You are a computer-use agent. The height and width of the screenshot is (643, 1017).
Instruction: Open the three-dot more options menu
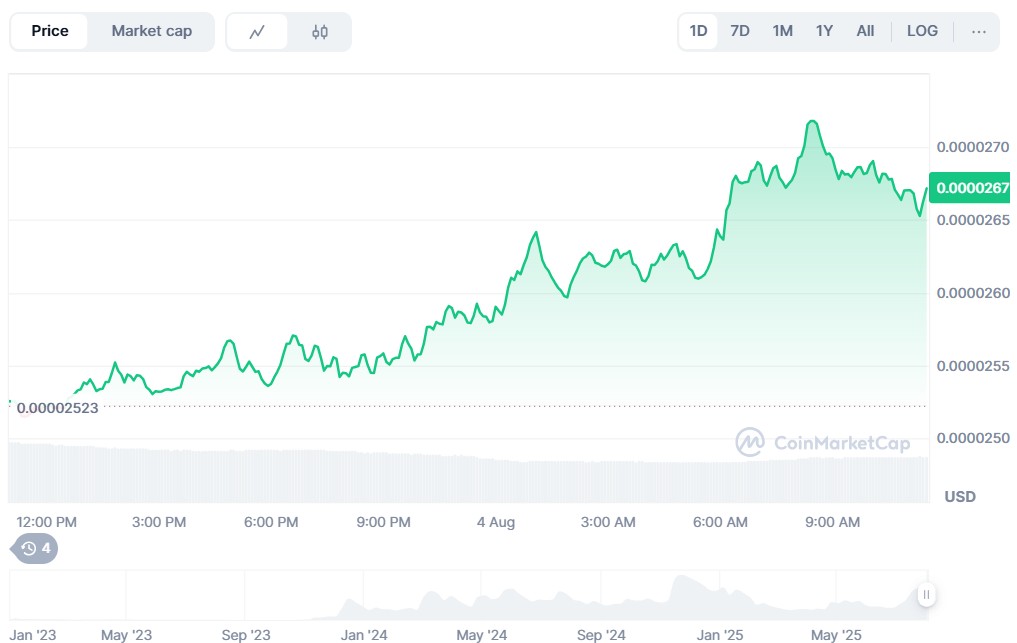point(978,31)
